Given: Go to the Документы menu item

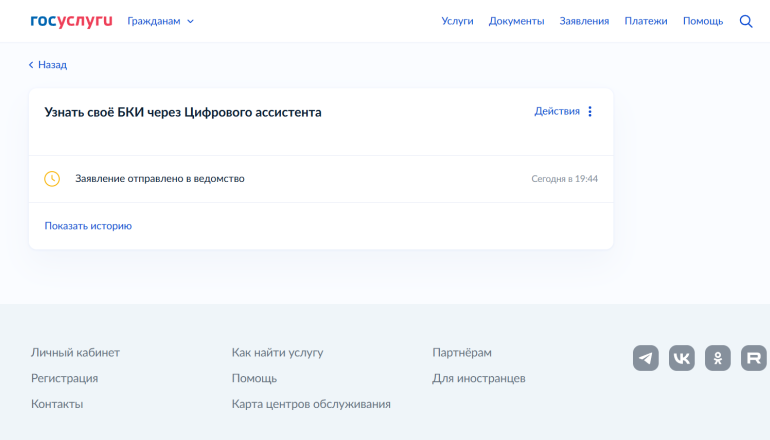Looking at the screenshot, I should point(516,21).
